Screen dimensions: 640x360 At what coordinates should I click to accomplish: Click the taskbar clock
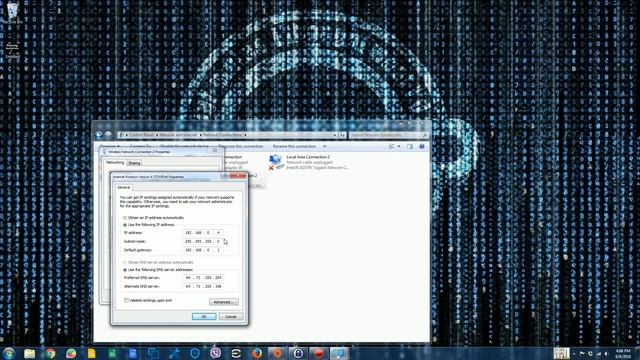(x=623, y=353)
